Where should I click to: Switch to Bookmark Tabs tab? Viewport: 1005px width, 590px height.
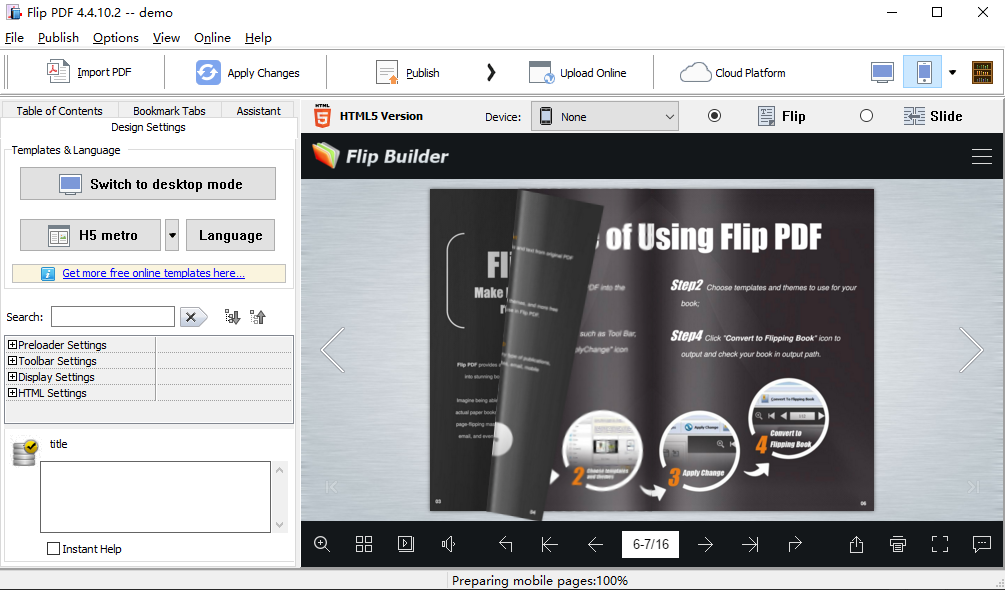(169, 110)
